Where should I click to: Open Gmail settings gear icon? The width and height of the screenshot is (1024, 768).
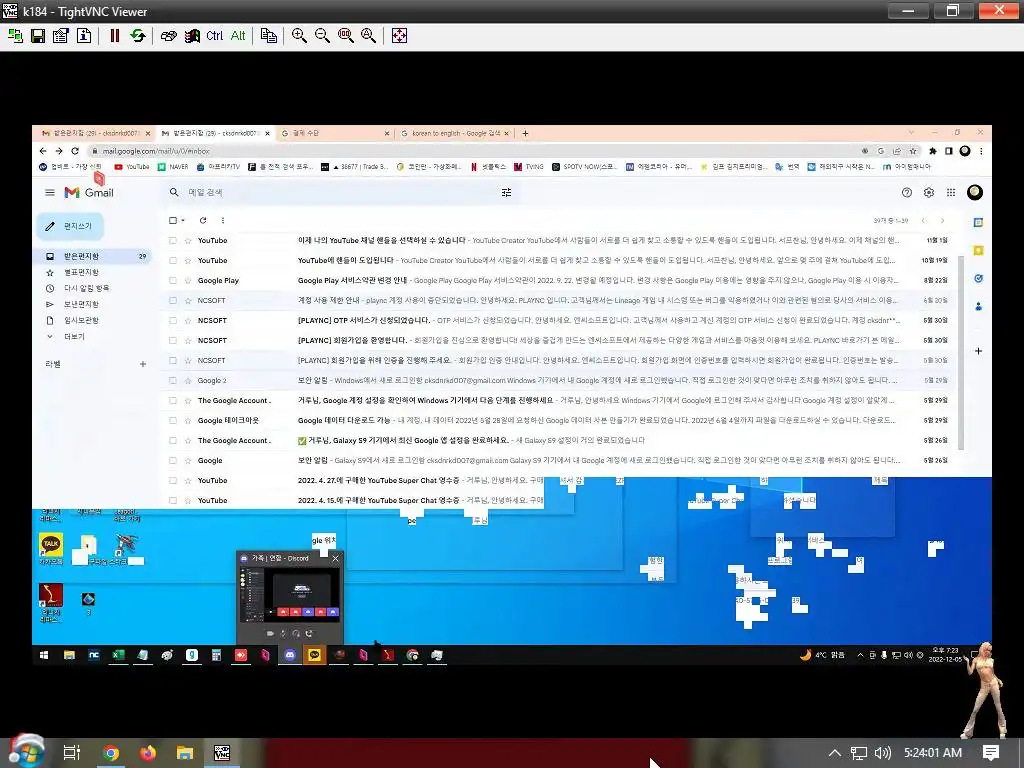929,192
